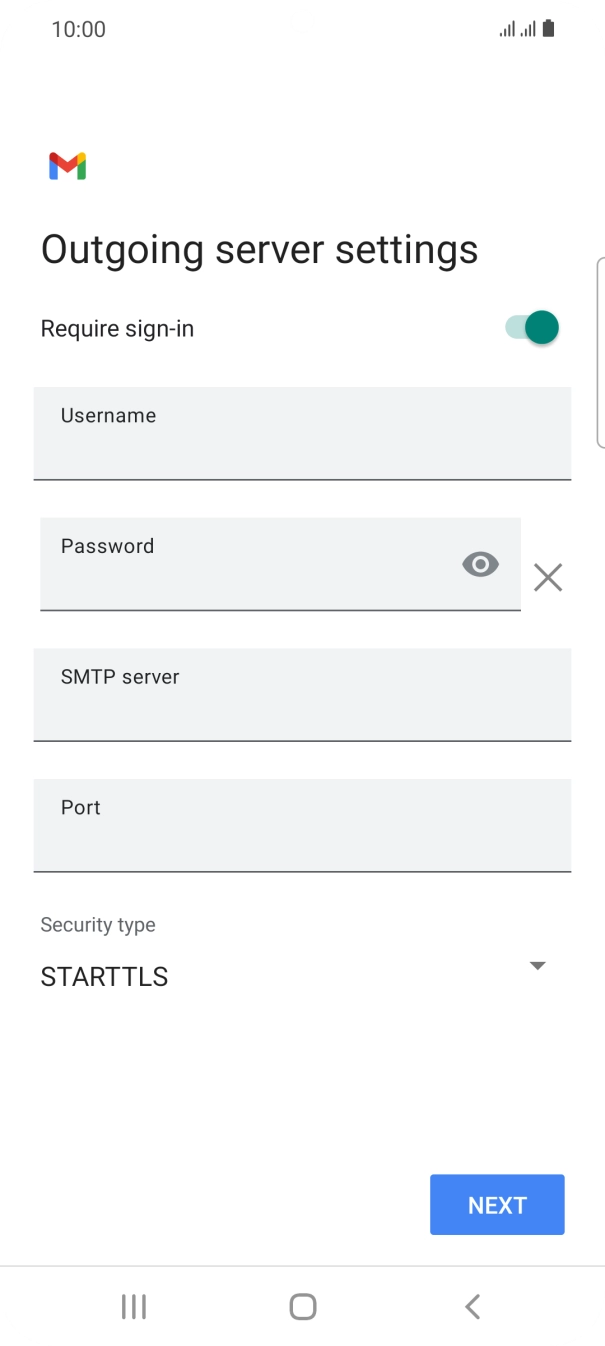
Task: Tap the Port input field
Action: point(300,826)
